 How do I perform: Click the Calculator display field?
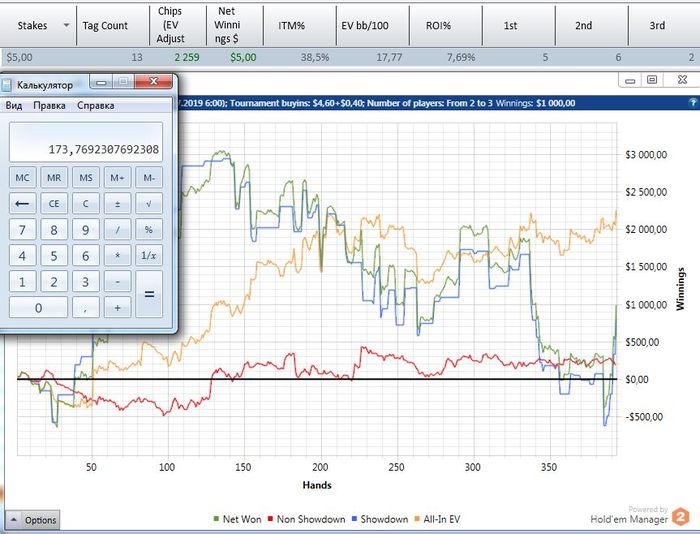click(86, 142)
